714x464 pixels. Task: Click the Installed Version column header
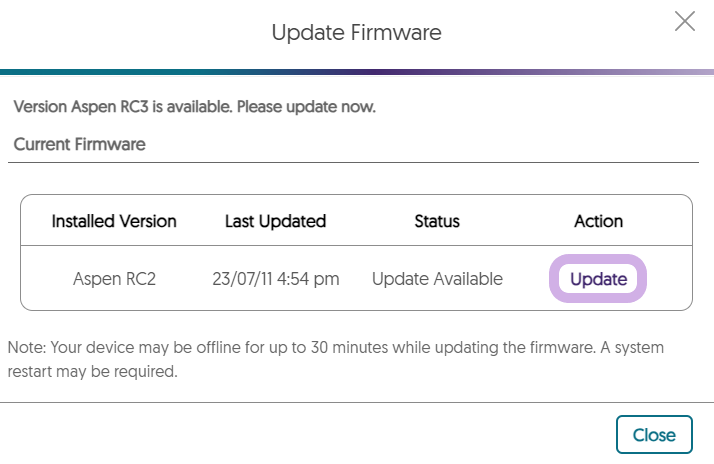click(114, 221)
